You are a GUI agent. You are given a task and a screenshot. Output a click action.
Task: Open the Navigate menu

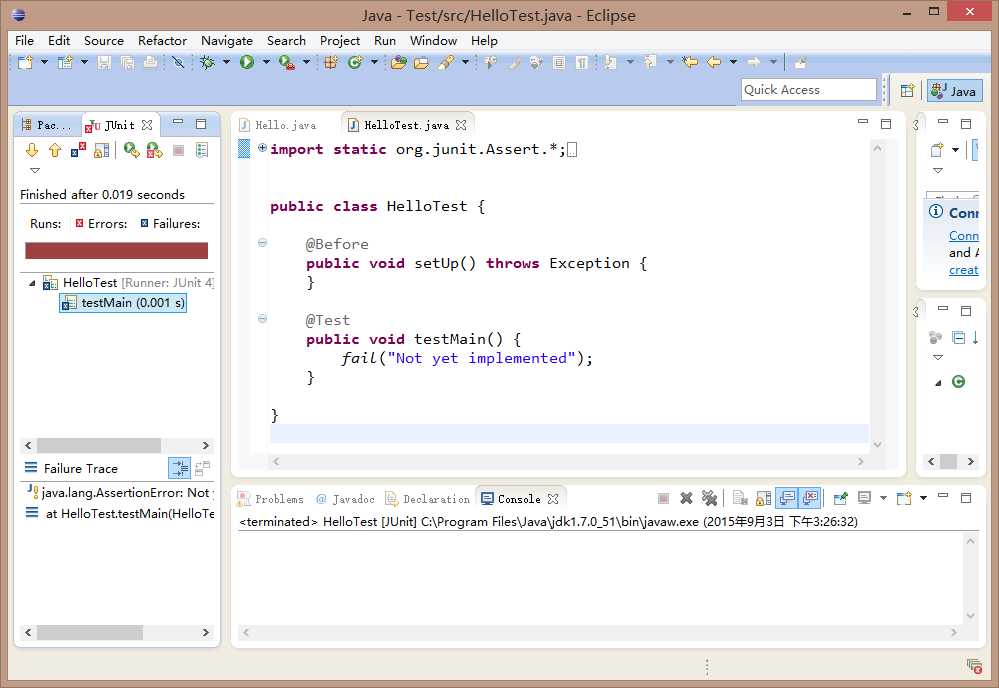(x=227, y=40)
